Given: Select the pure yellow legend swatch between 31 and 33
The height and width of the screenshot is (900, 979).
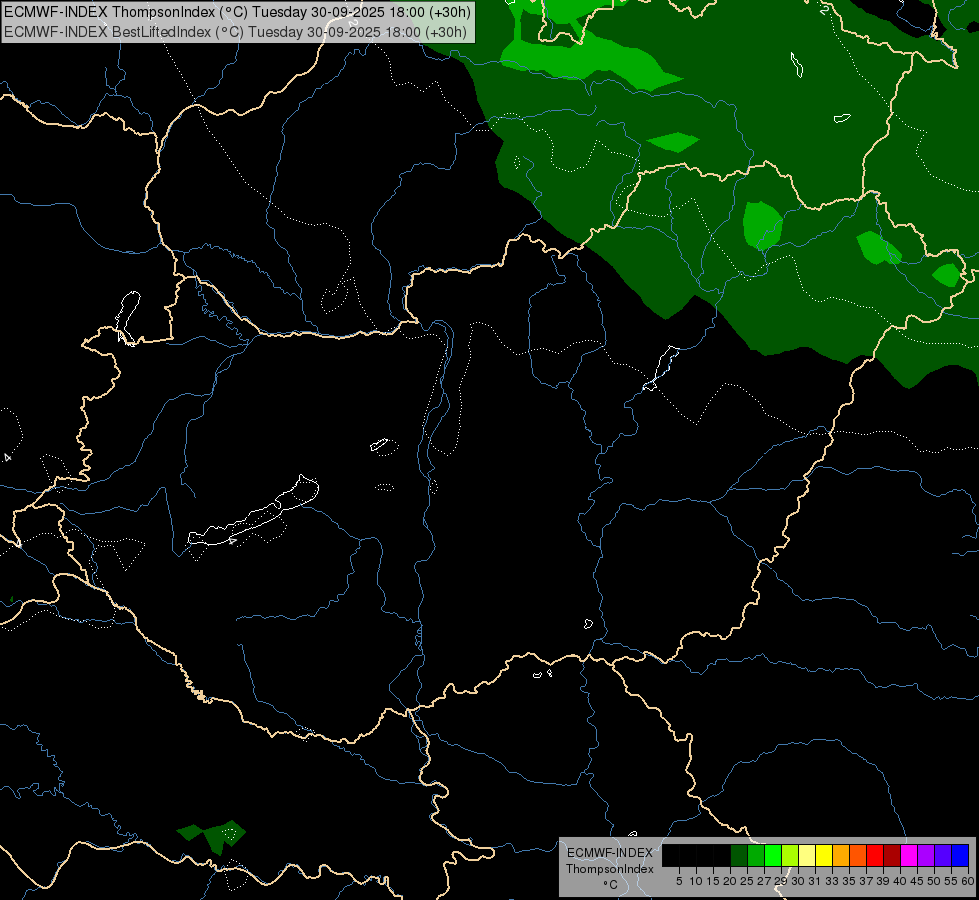Looking at the screenshot, I should pyautogui.click(x=824, y=855).
